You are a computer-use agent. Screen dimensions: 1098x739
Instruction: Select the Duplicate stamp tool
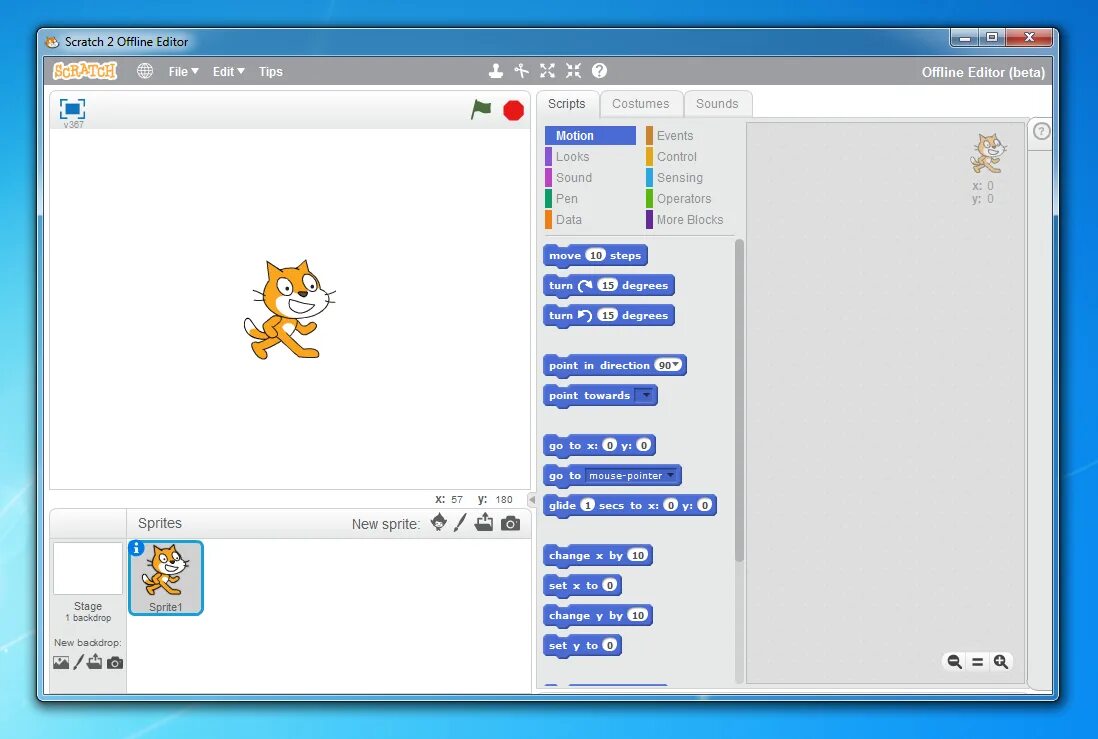pyautogui.click(x=496, y=71)
